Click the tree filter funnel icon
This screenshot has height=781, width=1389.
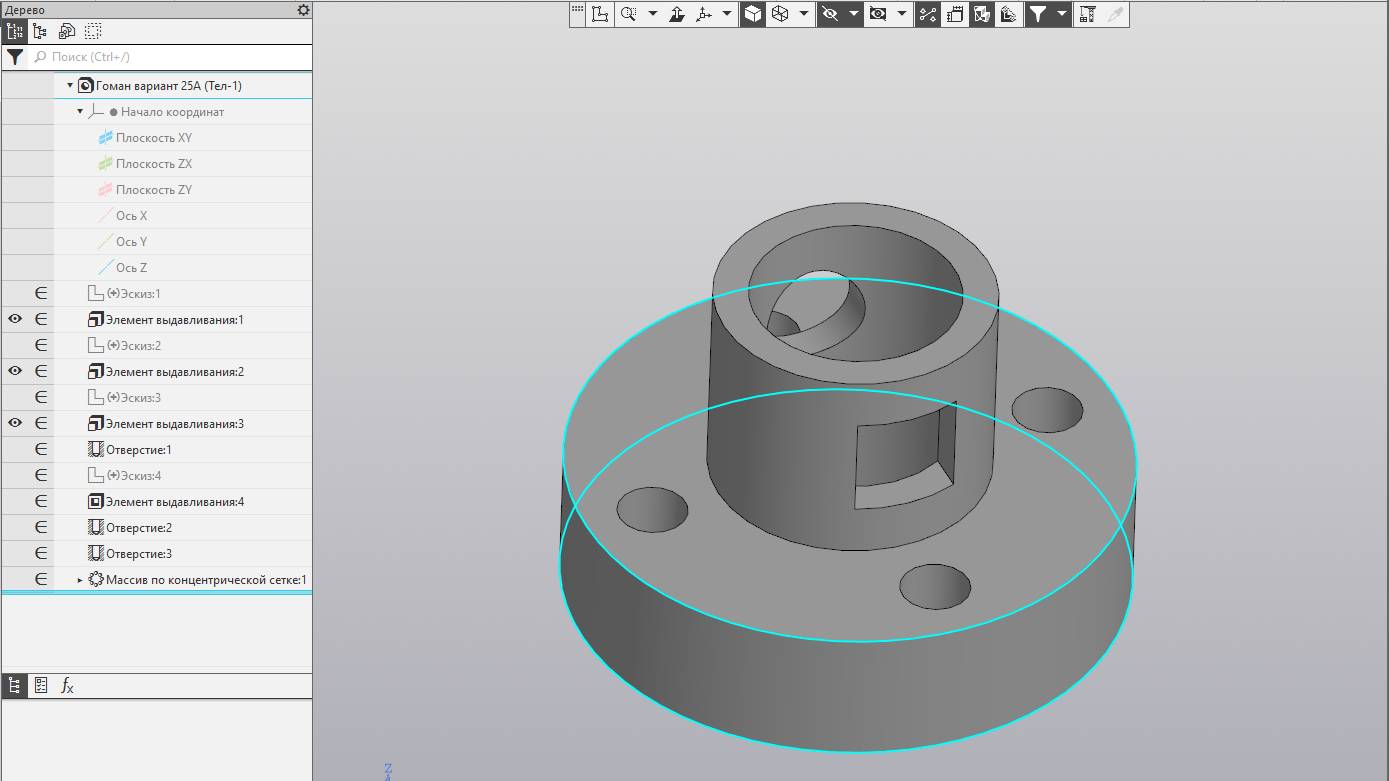[15, 57]
